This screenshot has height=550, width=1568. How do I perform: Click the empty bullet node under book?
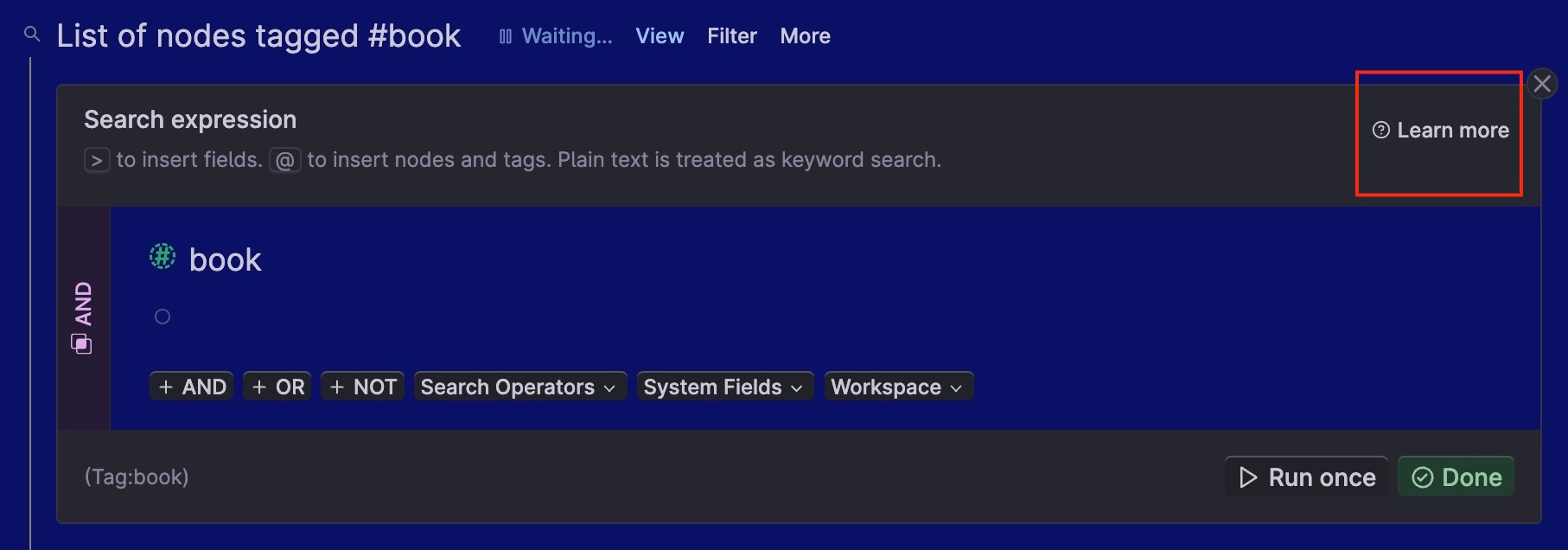(x=163, y=317)
